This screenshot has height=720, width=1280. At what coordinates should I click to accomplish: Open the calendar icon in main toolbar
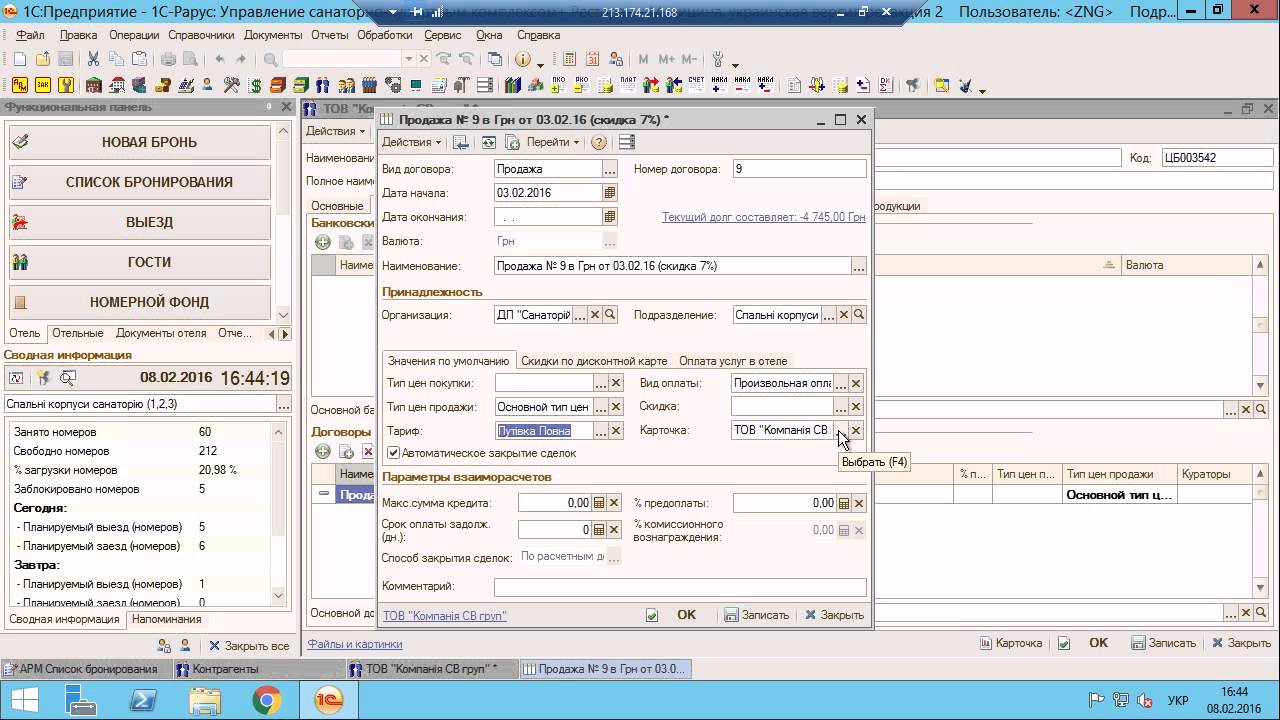pyautogui.click(x=591, y=59)
